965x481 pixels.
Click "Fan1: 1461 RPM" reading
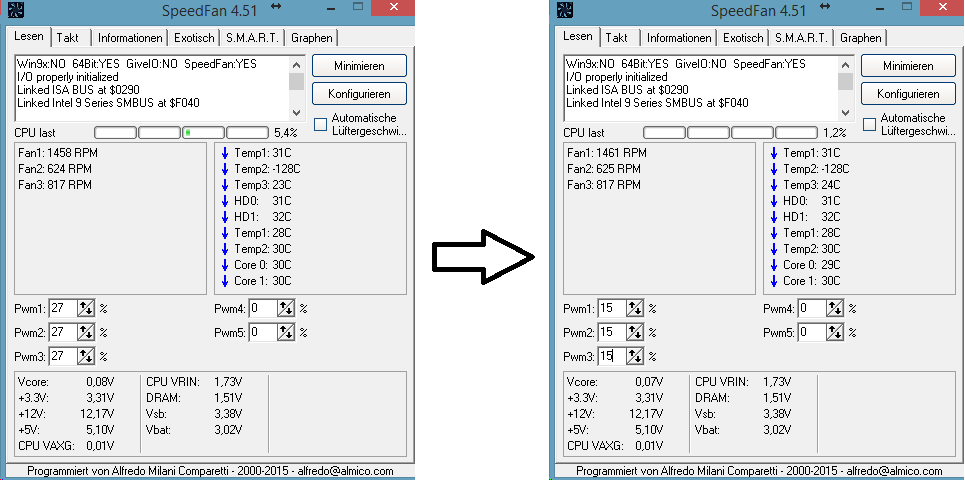coord(606,153)
